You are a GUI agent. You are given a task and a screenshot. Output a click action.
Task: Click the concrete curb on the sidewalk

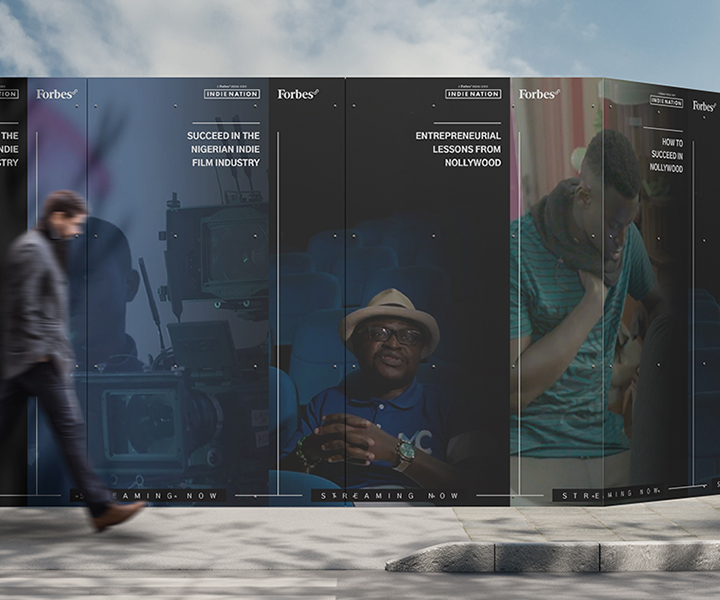click(550, 557)
